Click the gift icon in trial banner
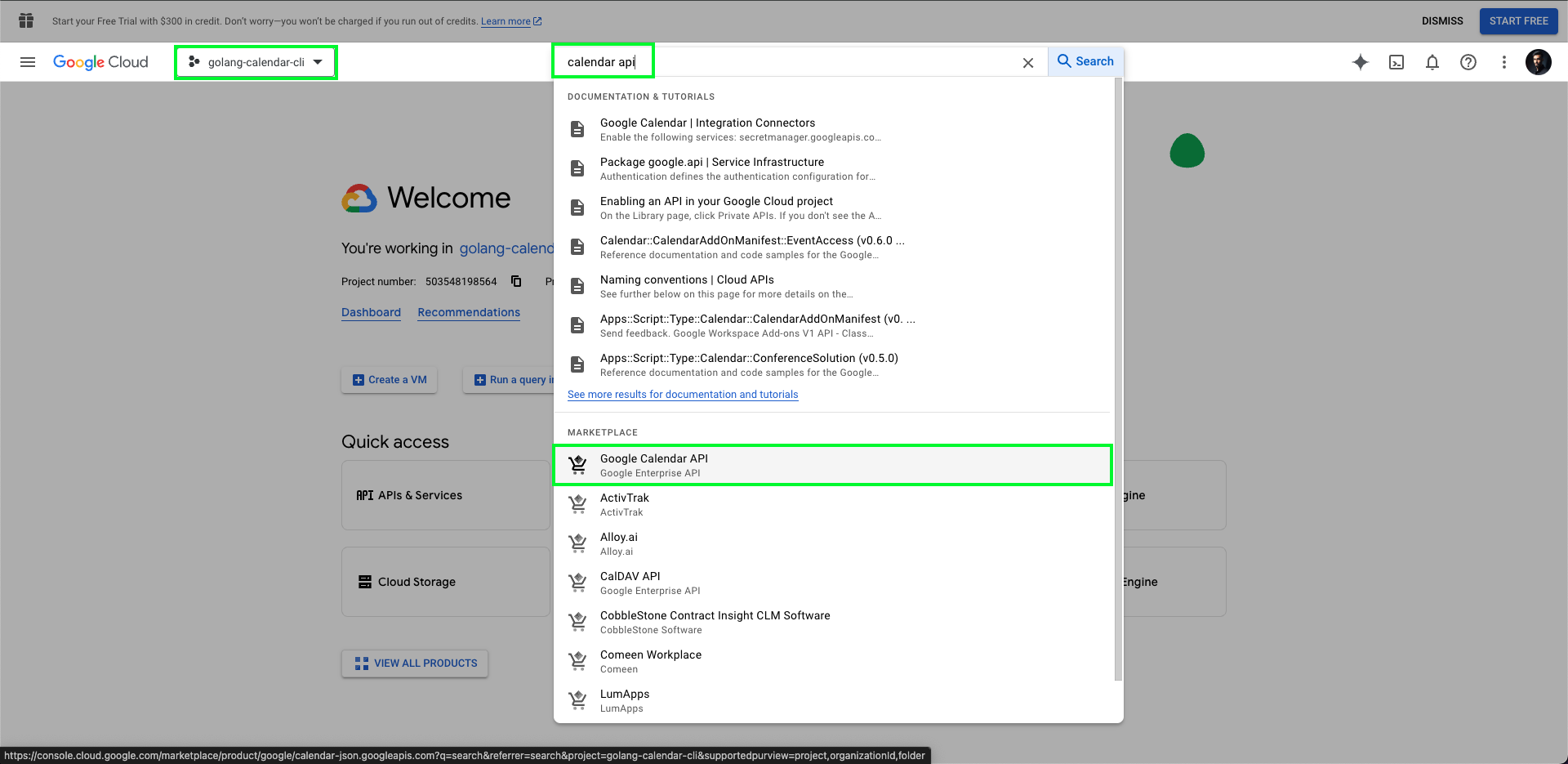Viewport: 1568px width, 764px height. pyautogui.click(x=26, y=20)
